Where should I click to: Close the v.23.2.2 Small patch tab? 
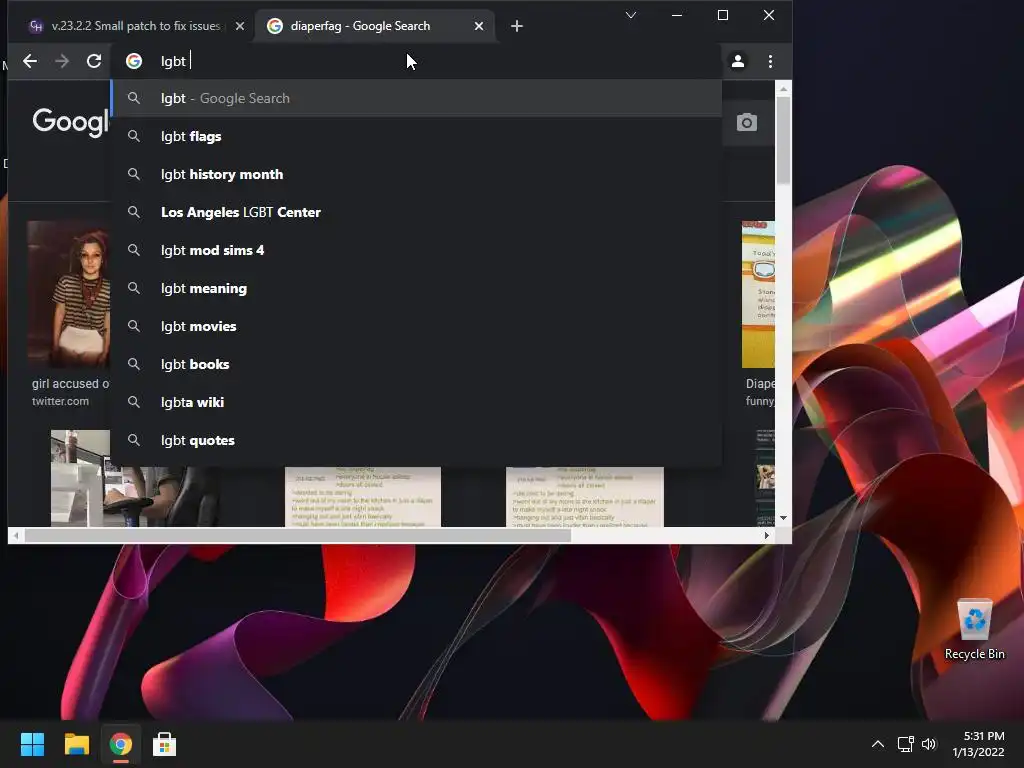click(240, 26)
